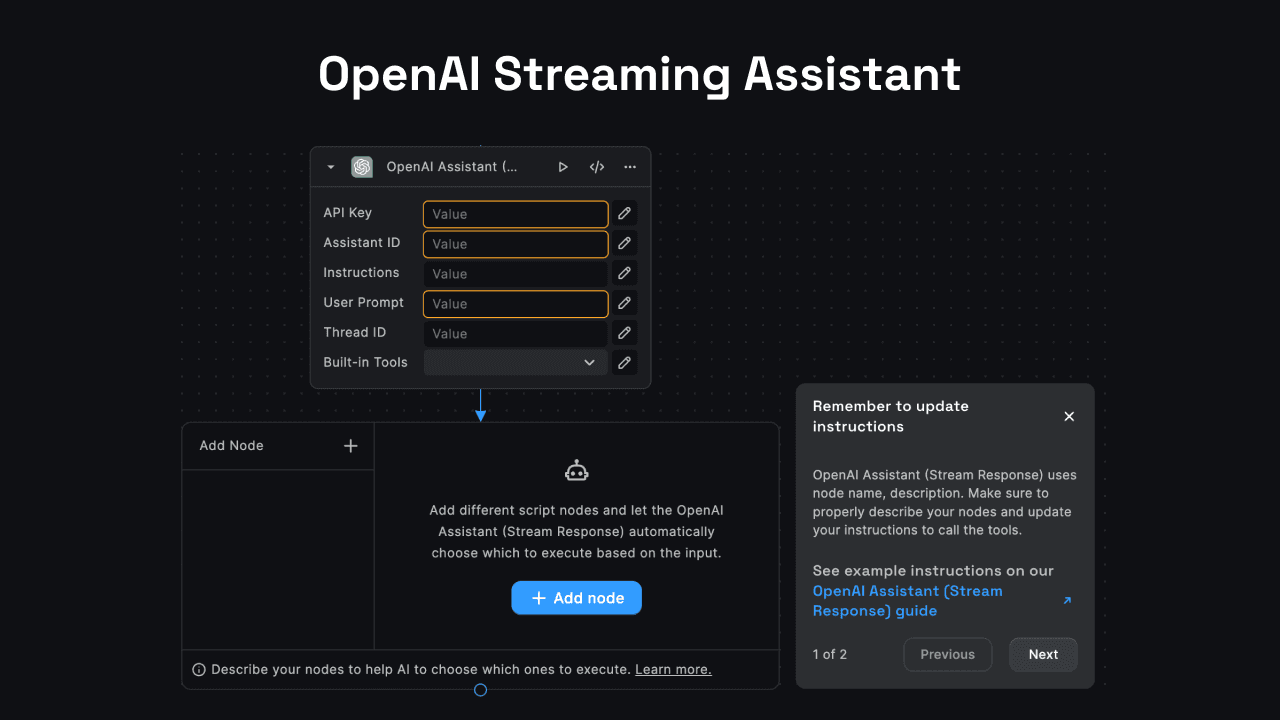Screen dimensions: 1280x720
Task: Click Learn more link in the footer
Action: pos(672,669)
